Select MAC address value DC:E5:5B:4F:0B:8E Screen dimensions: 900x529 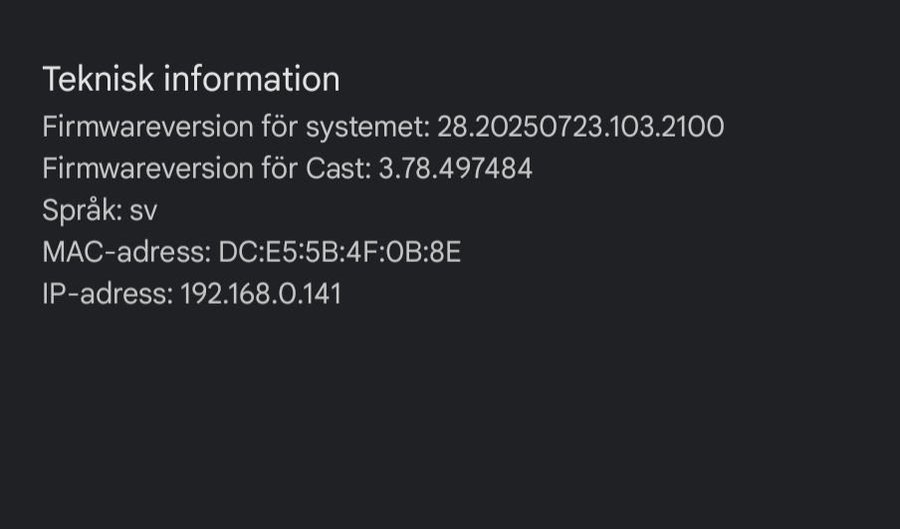[339, 253]
